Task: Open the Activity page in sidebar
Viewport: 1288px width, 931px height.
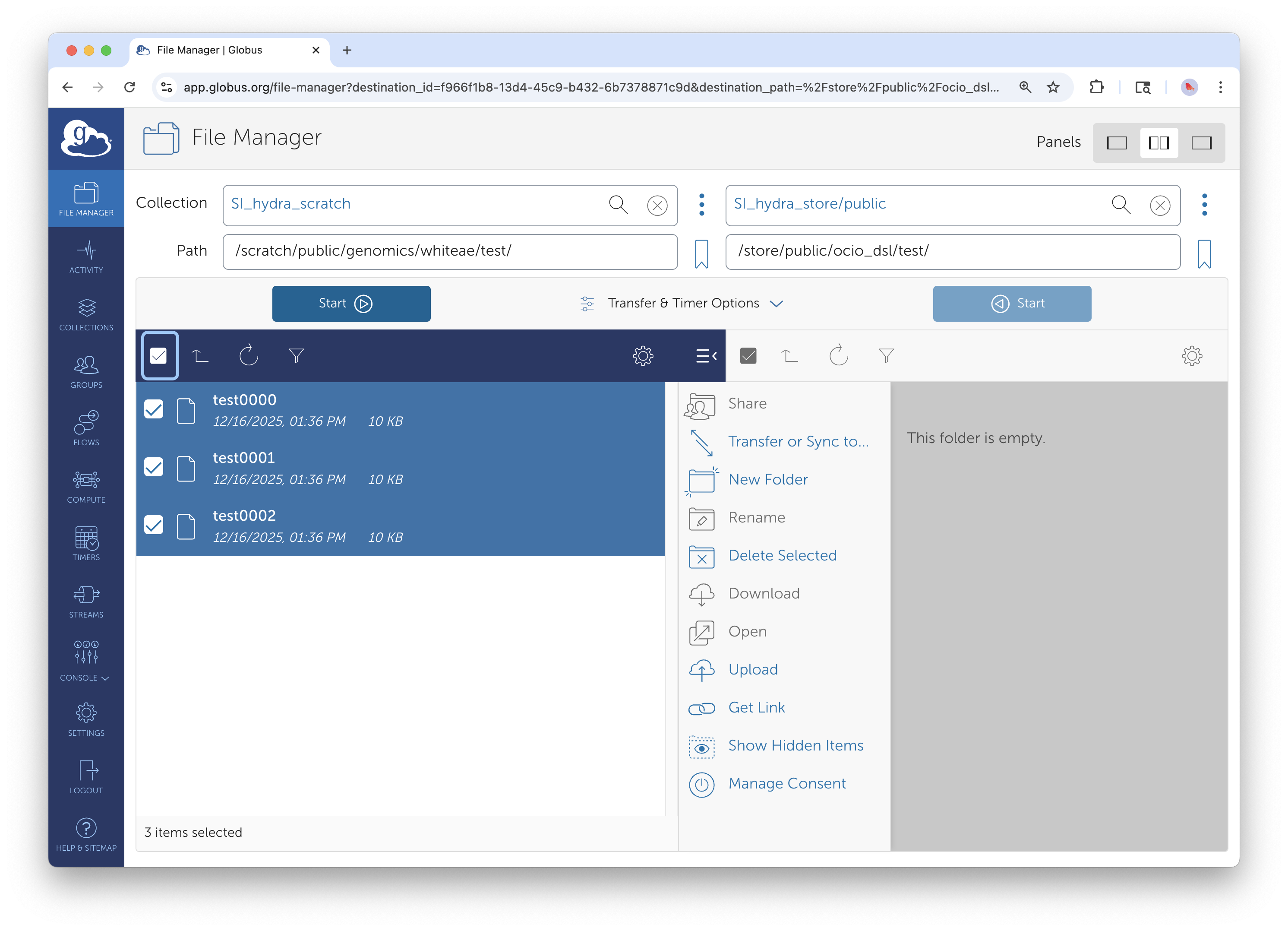Action: pyautogui.click(x=86, y=257)
